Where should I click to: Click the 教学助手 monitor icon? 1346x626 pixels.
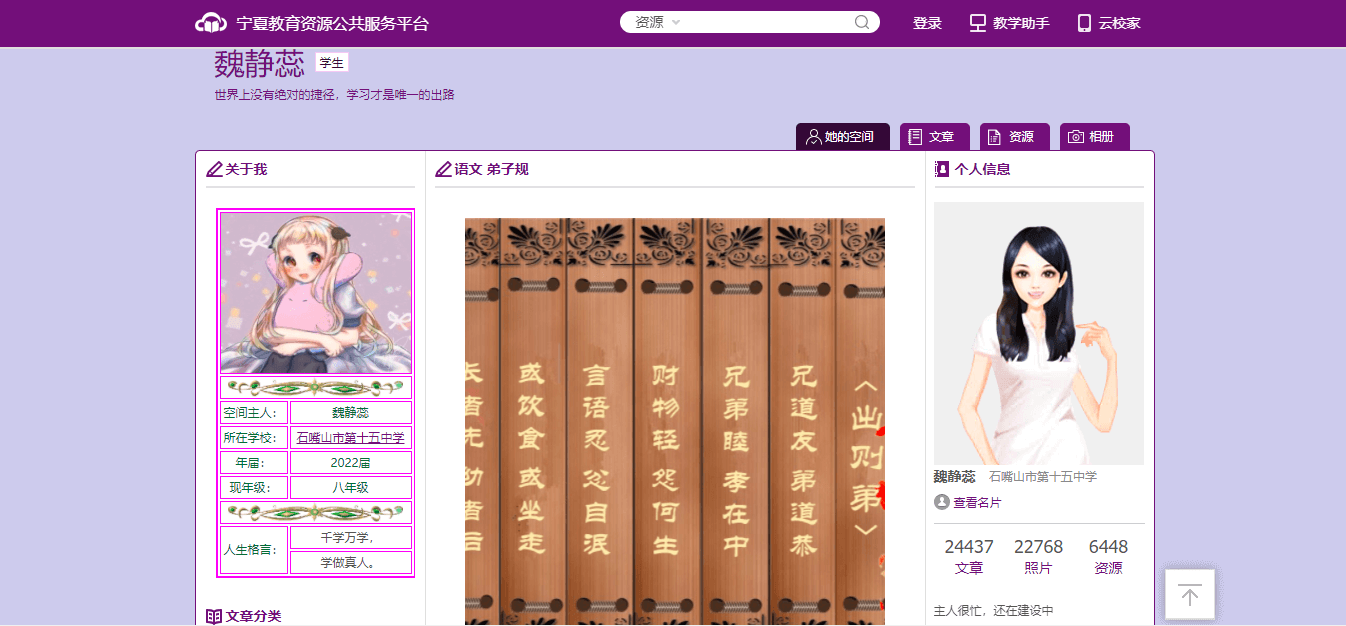[x=978, y=23]
